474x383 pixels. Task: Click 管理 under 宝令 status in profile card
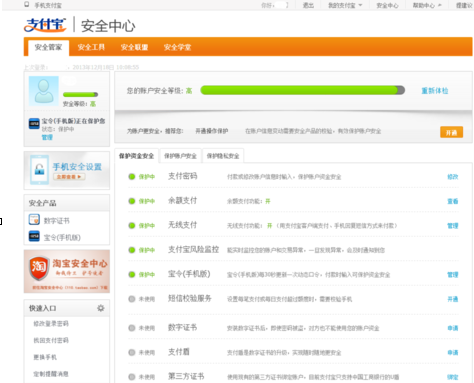coord(47,137)
